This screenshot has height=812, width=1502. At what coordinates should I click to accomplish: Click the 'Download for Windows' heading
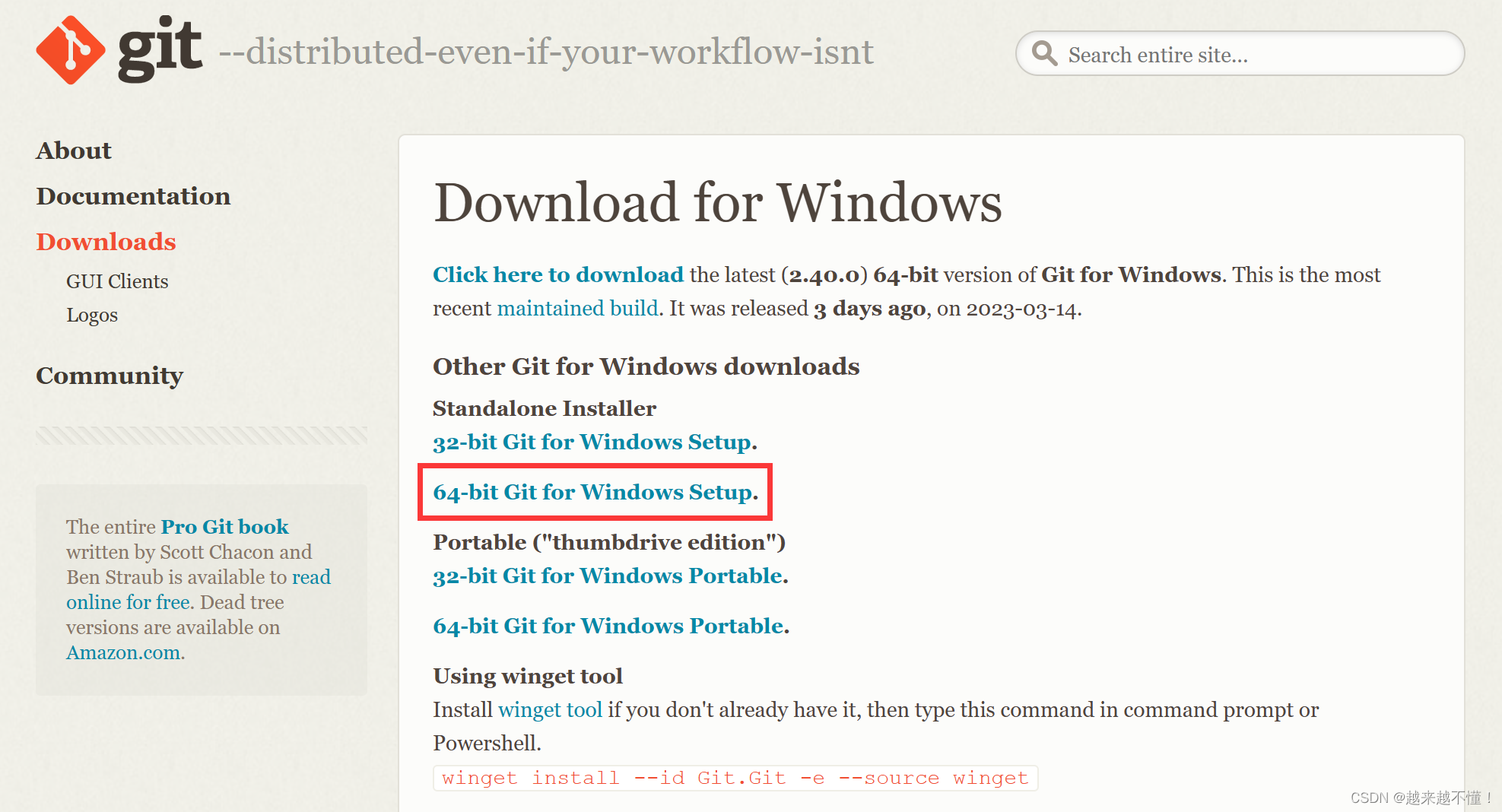point(718,202)
